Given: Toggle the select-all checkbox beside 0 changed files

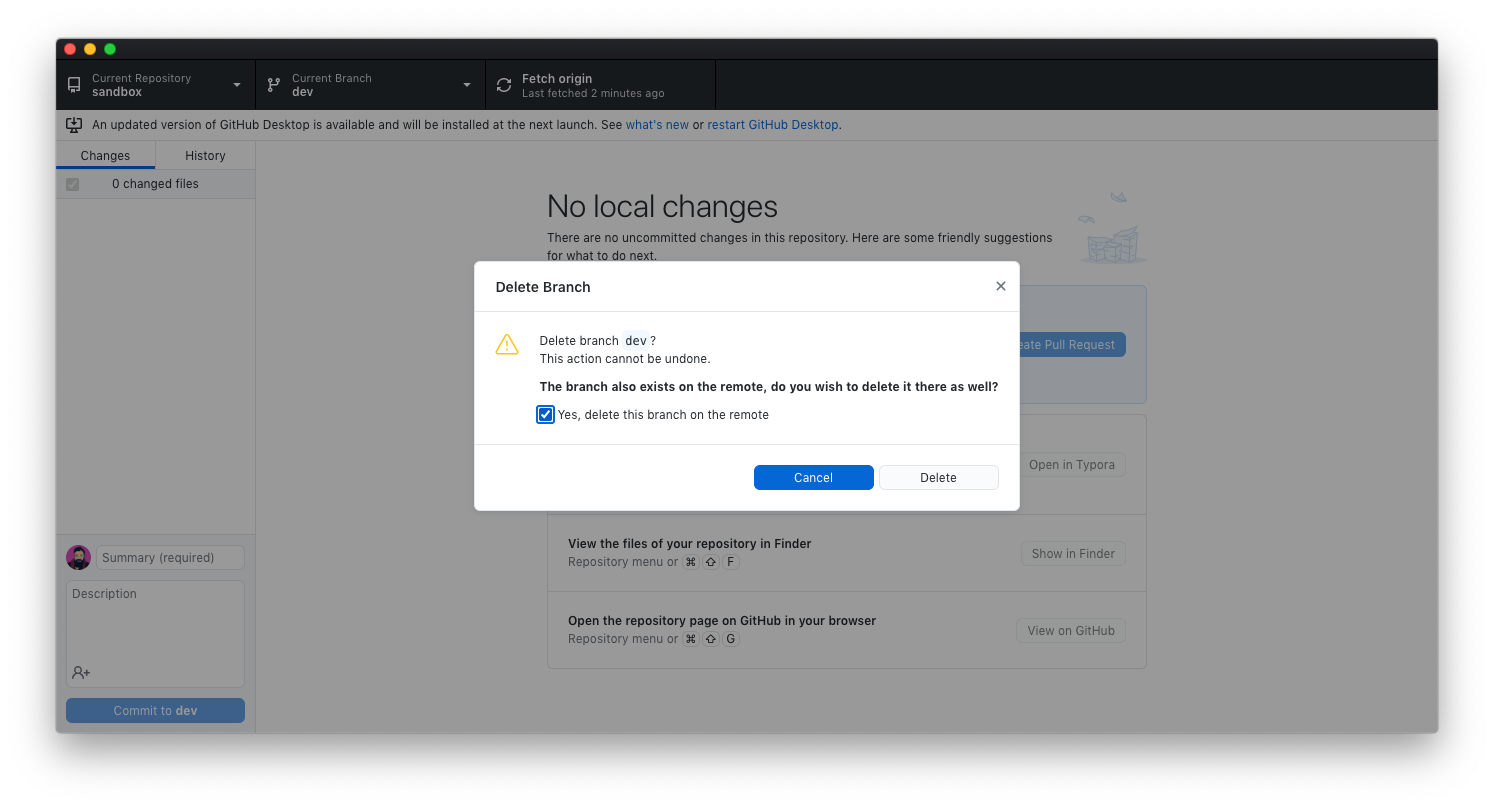Looking at the screenshot, I should click(72, 184).
